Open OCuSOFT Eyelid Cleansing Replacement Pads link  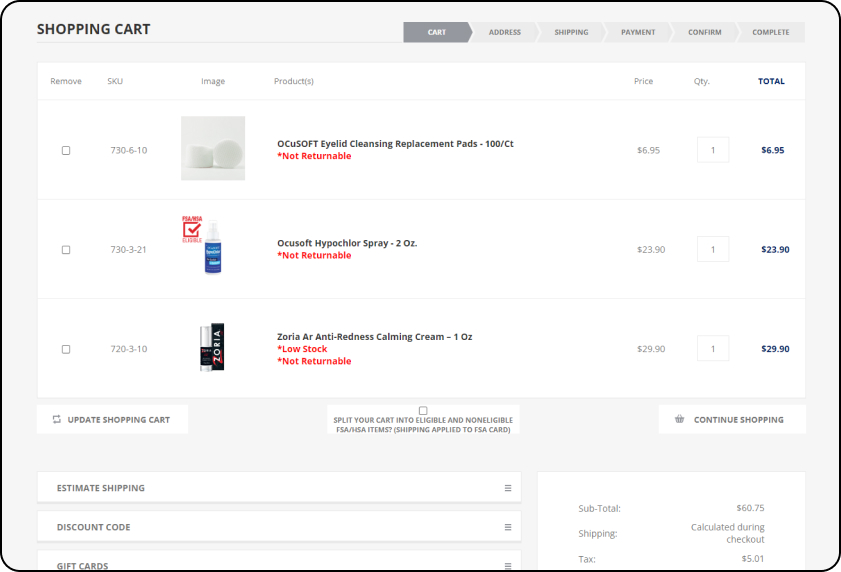(x=395, y=144)
